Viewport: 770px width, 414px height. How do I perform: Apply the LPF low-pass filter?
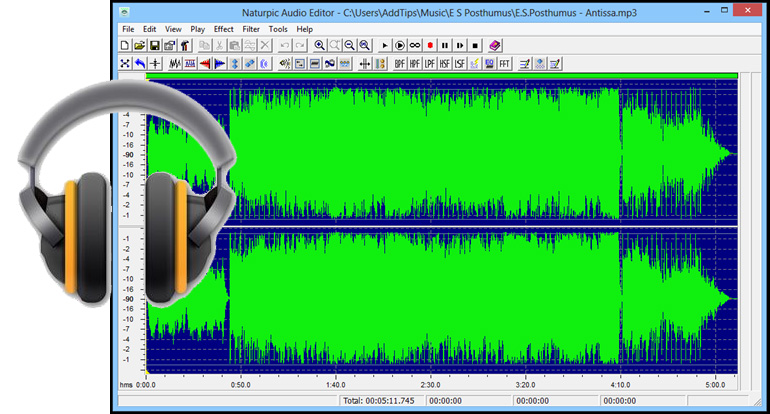coord(430,64)
